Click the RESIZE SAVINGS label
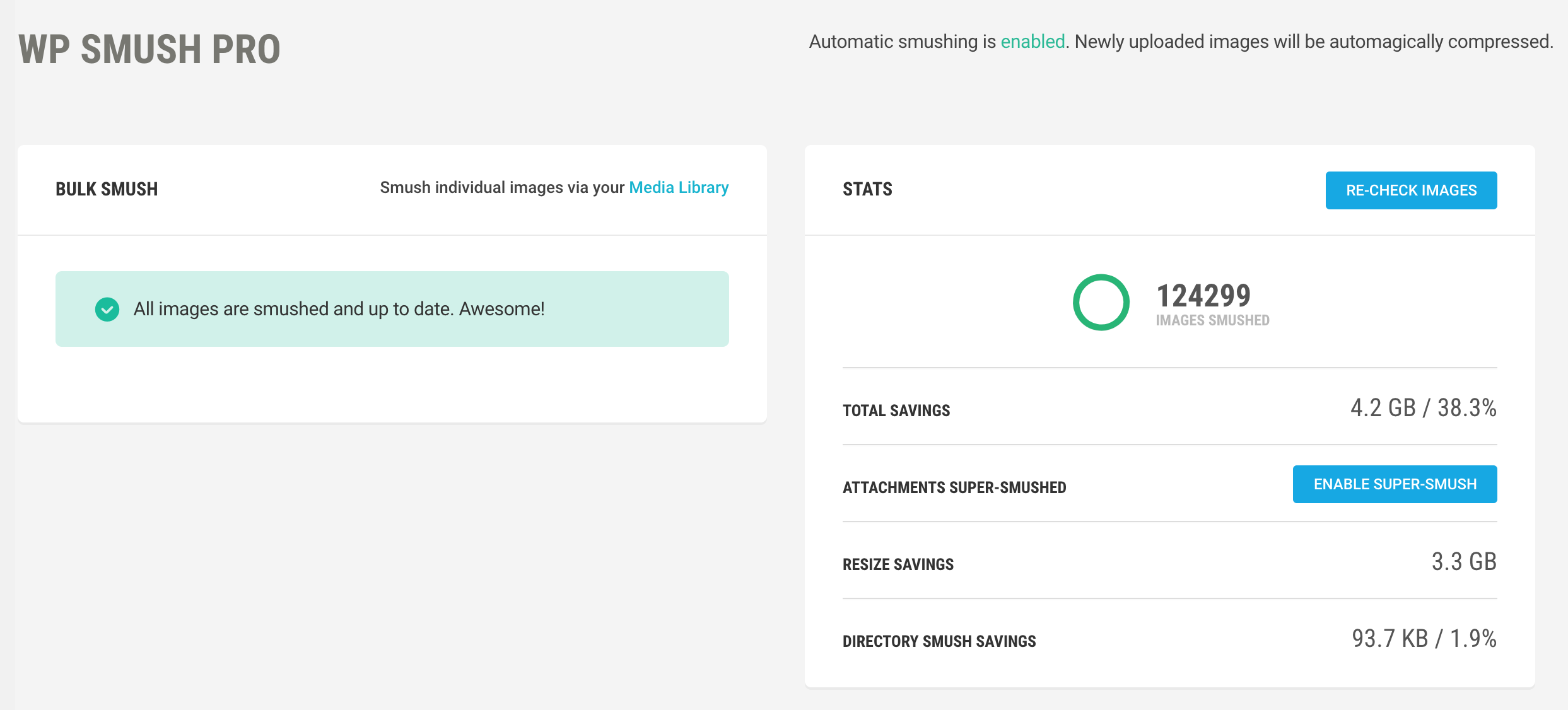1568x710 pixels. click(x=898, y=564)
